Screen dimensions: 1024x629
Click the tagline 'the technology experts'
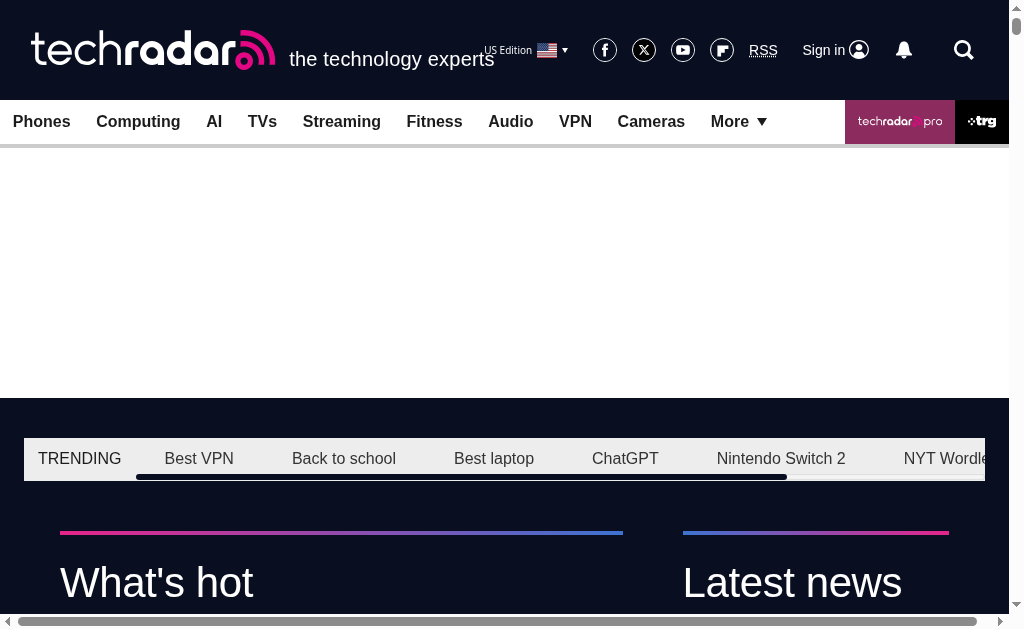(392, 59)
